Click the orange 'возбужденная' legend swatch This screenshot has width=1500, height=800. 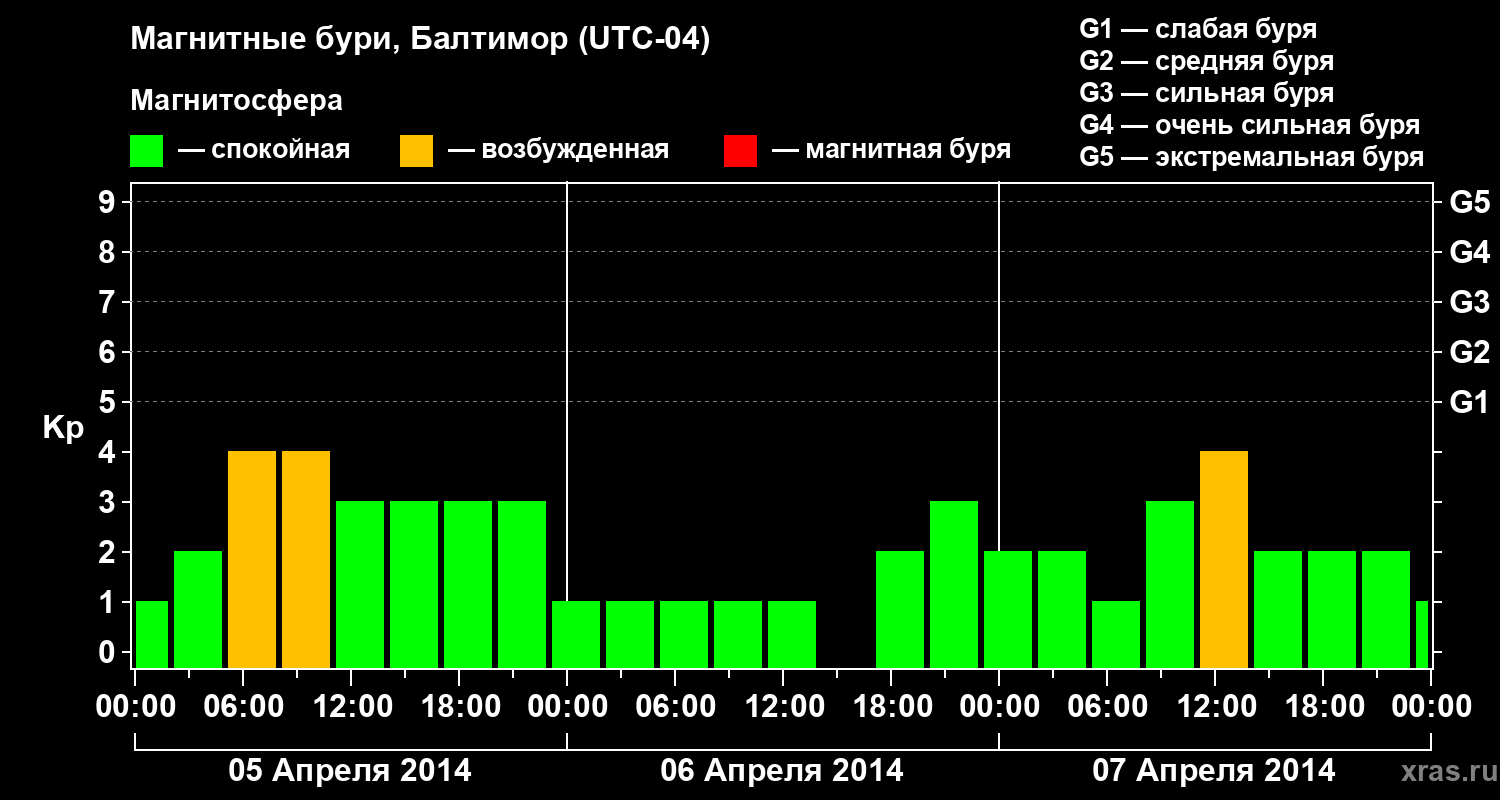click(x=416, y=151)
